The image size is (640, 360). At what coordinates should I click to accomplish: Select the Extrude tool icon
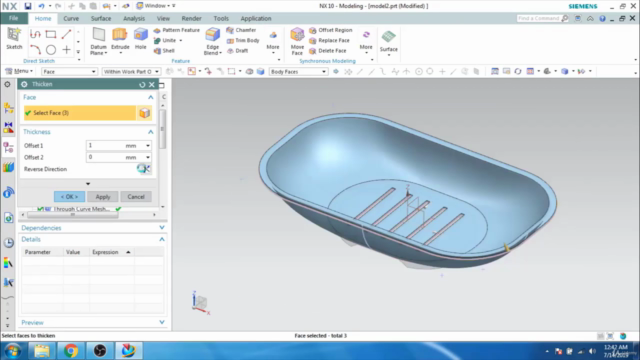(120, 35)
